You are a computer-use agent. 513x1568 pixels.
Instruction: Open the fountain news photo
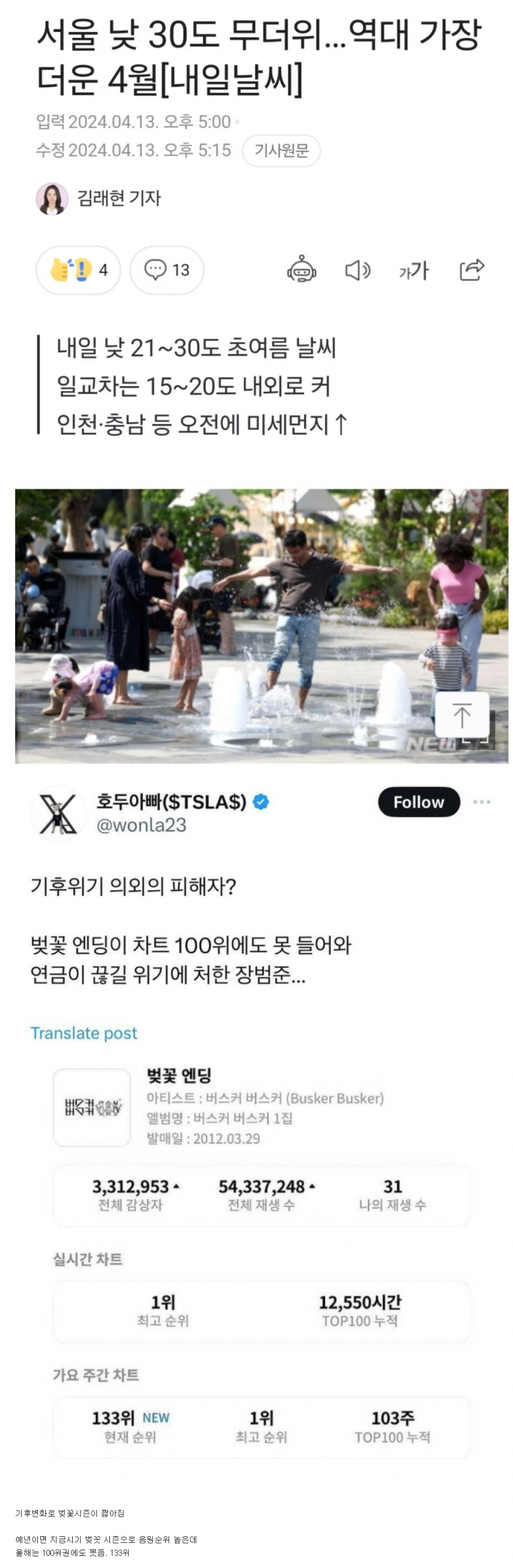[x=261, y=625]
